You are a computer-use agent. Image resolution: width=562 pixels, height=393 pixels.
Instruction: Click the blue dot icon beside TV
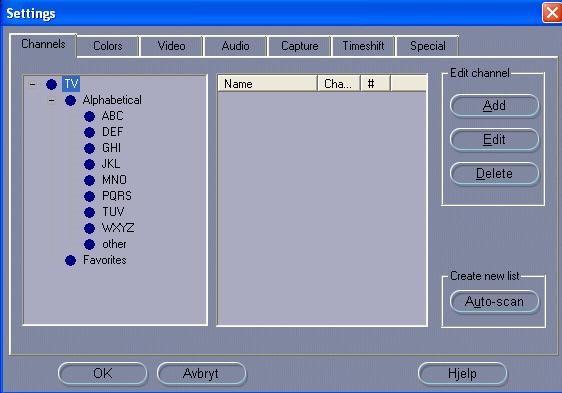[52, 84]
